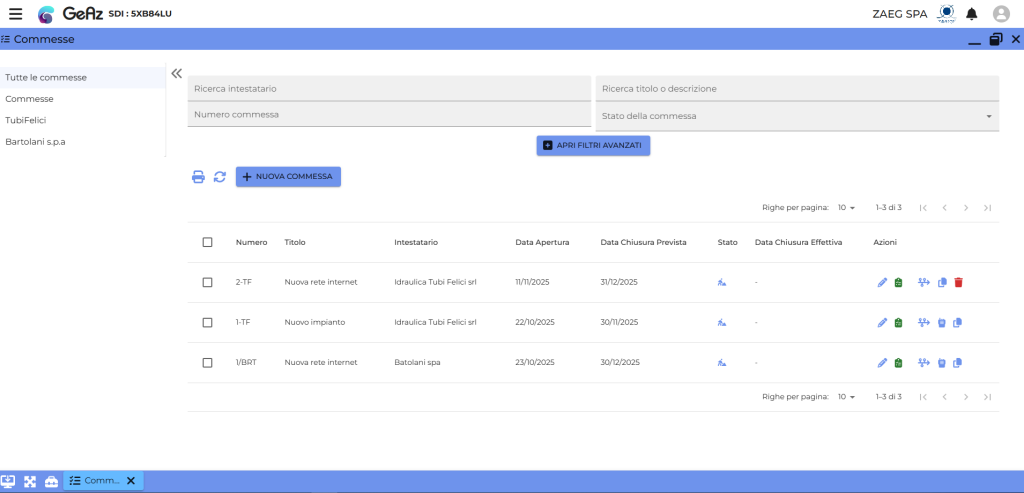Refresh the commesse list

coord(219,177)
